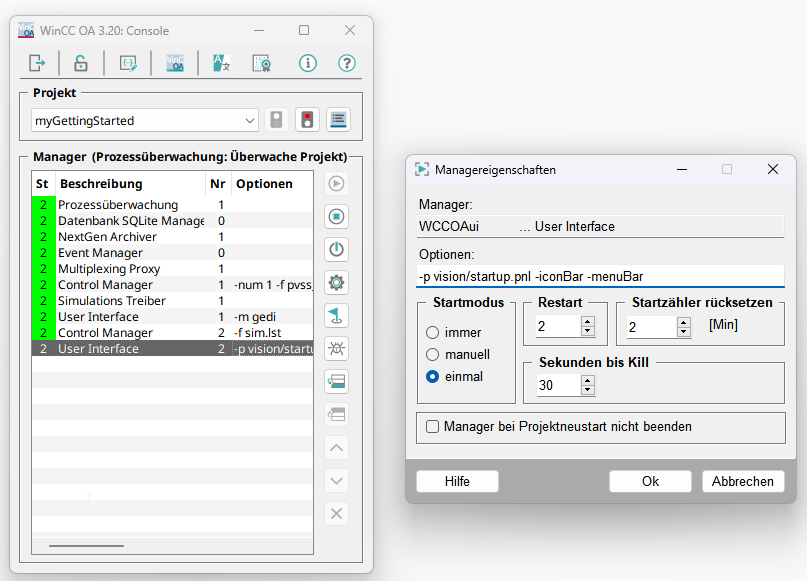Minimize the WinCC OA Console window
This screenshot has width=807, height=581.
[x=259, y=30]
